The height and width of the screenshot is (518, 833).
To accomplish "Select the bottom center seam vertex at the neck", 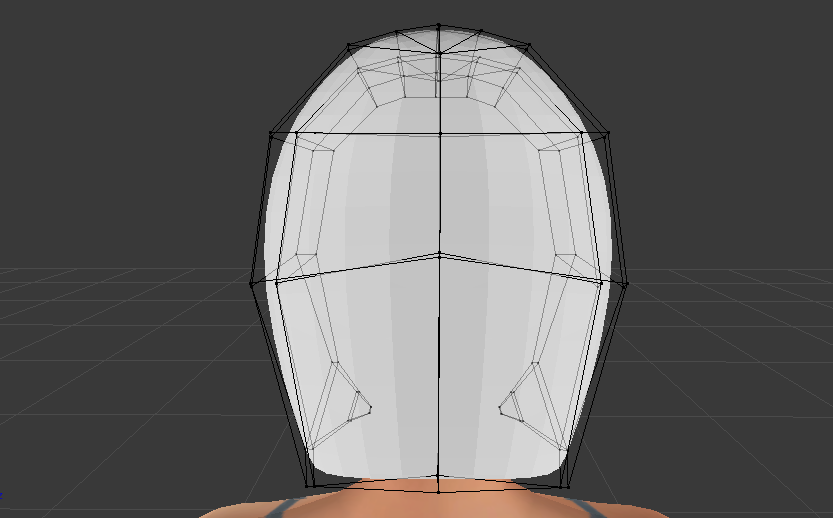I will coord(438,492).
